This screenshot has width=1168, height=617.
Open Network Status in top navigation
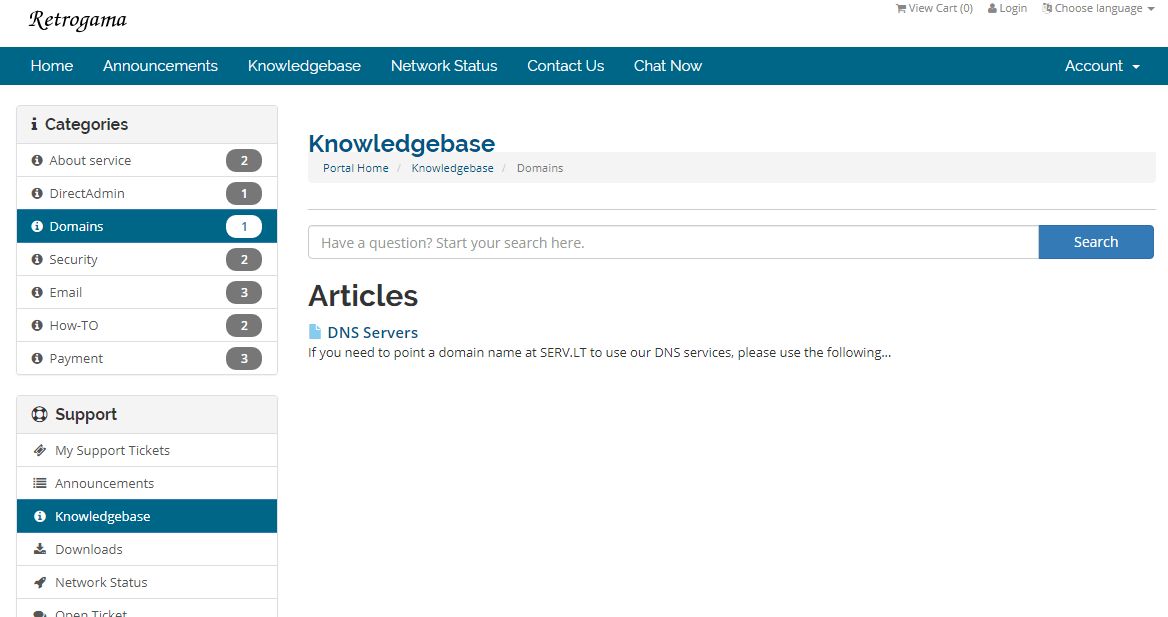tap(444, 66)
